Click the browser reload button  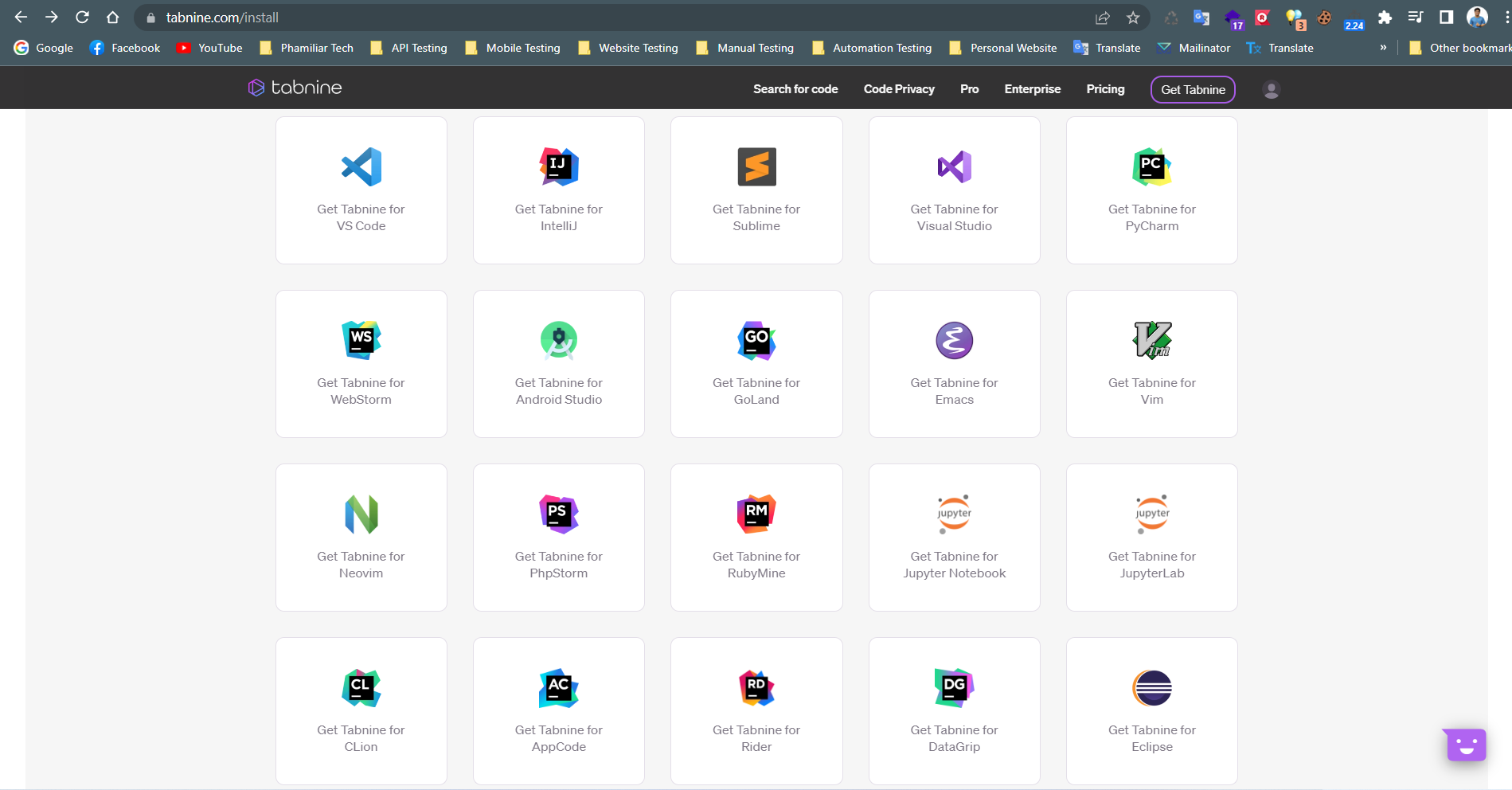(82, 17)
